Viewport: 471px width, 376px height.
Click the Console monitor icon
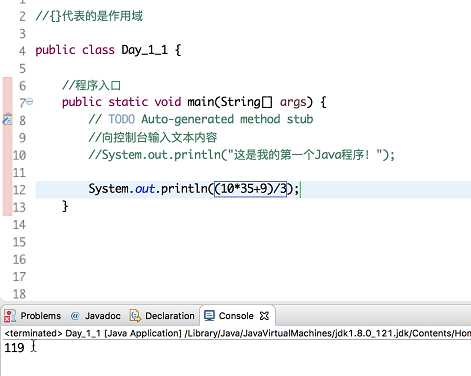[x=209, y=315]
